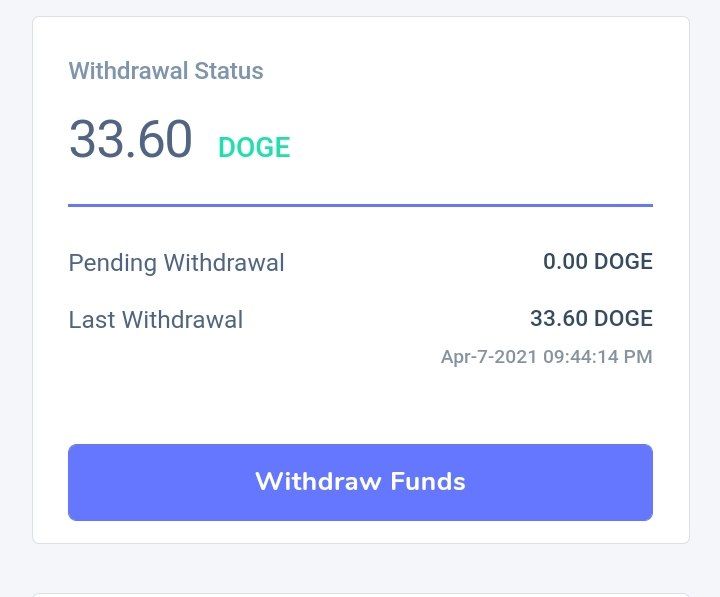This screenshot has width=720, height=597.
Task: Click the blue divider line below balance
Action: (360, 205)
